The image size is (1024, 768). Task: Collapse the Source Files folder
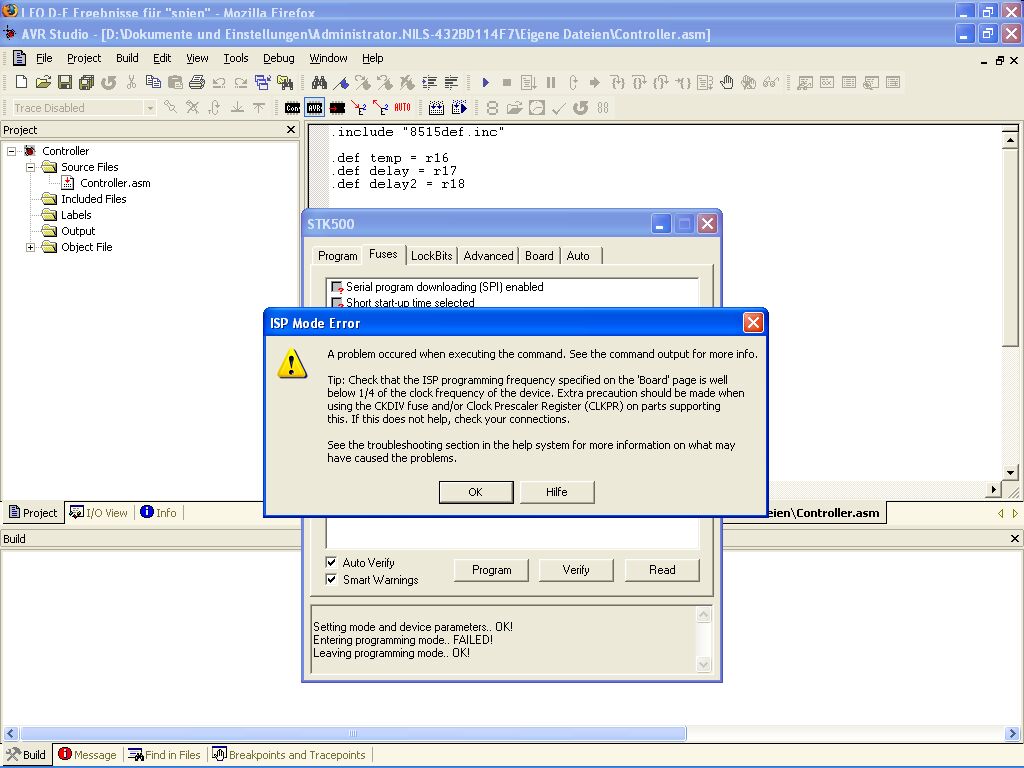pyautogui.click(x=30, y=167)
